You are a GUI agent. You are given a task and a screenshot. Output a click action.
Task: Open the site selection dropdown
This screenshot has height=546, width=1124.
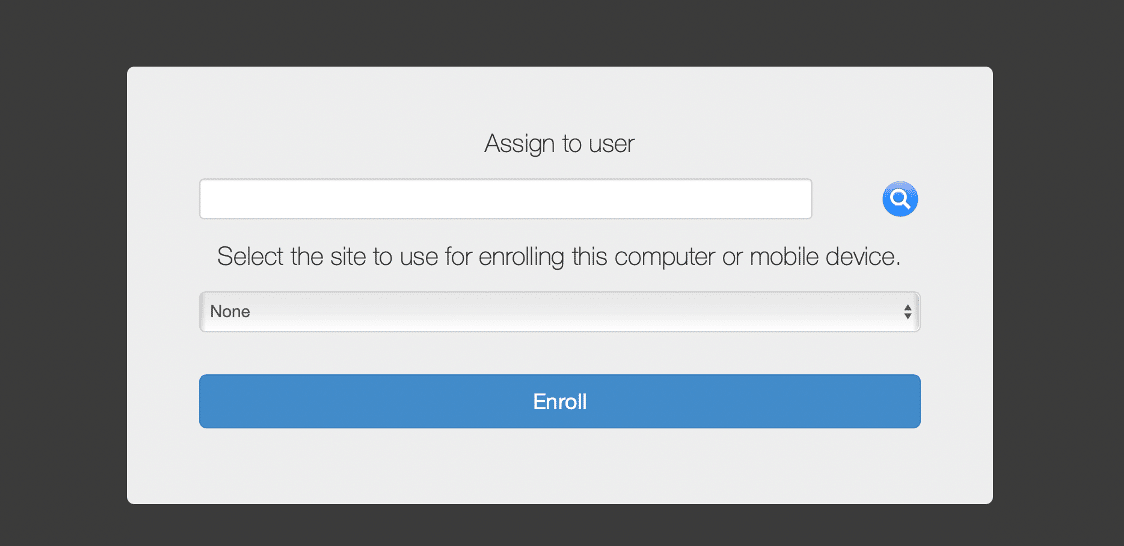[x=559, y=312]
